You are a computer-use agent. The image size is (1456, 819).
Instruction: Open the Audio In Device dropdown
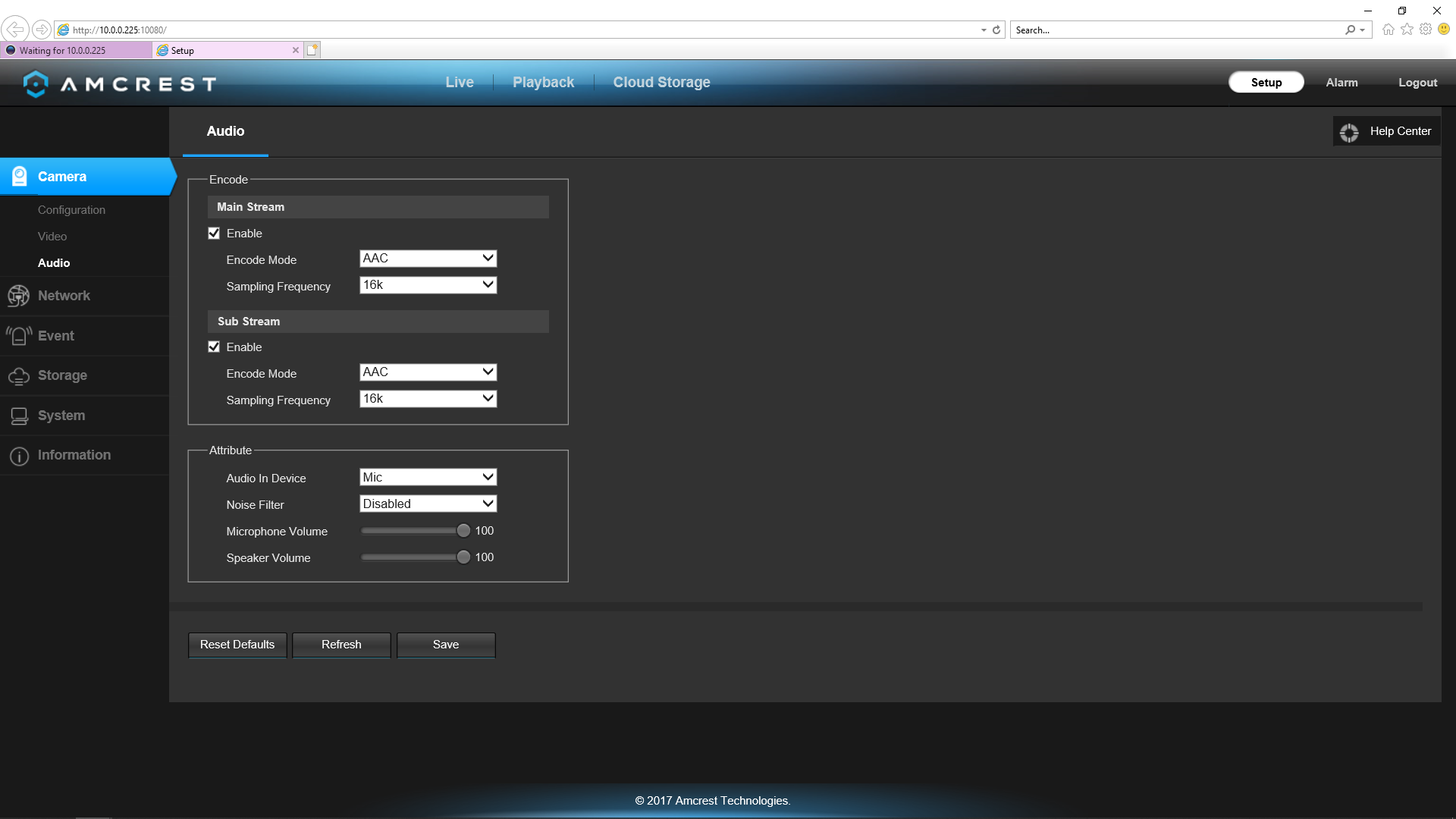(x=428, y=478)
